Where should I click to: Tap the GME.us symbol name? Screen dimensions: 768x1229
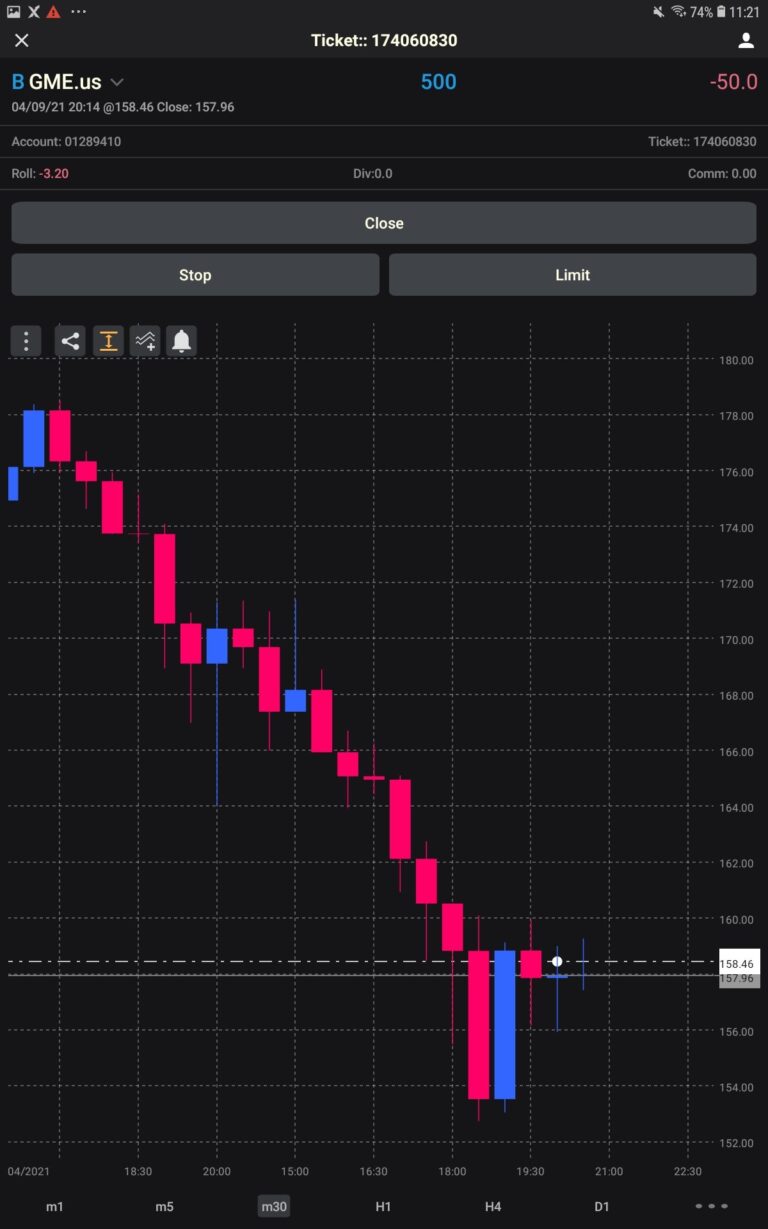[65, 82]
